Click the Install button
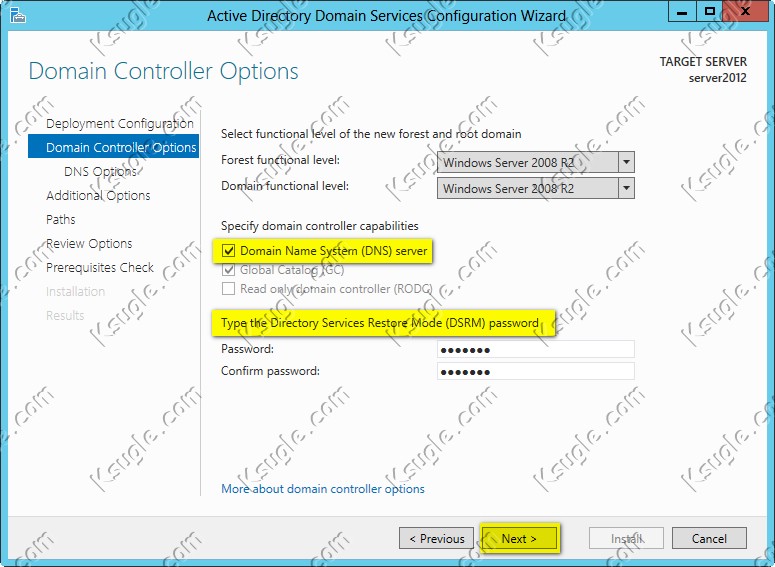The width and height of the screenshot is (775, 567). [x=626, y=538]
